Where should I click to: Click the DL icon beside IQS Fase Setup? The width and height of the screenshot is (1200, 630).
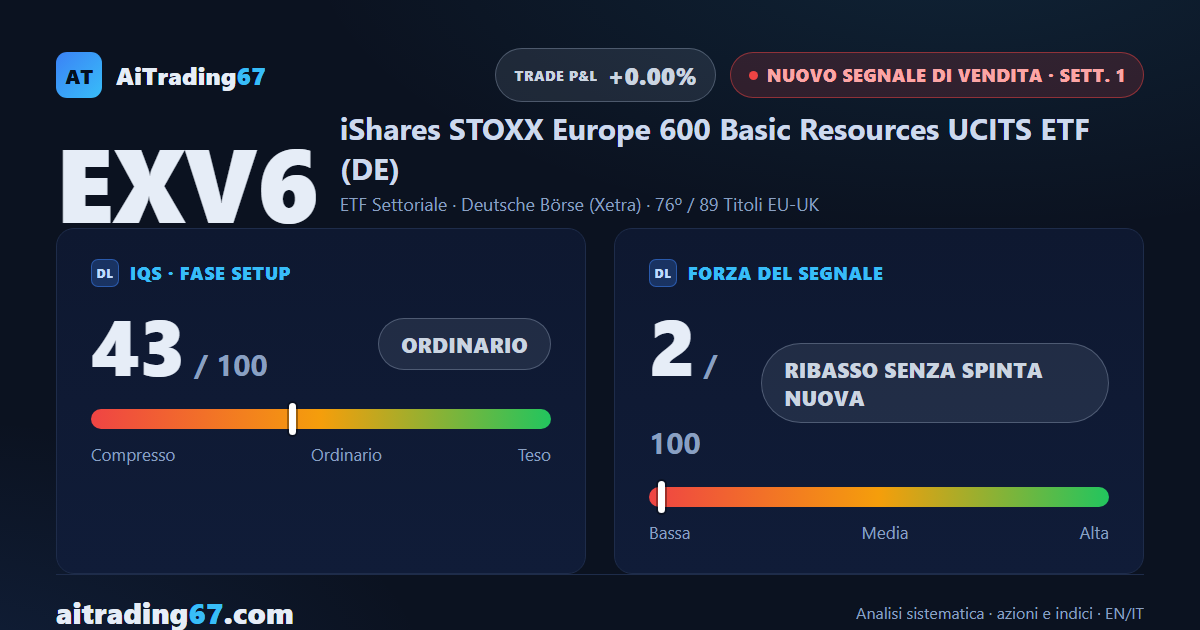(105, 273)
